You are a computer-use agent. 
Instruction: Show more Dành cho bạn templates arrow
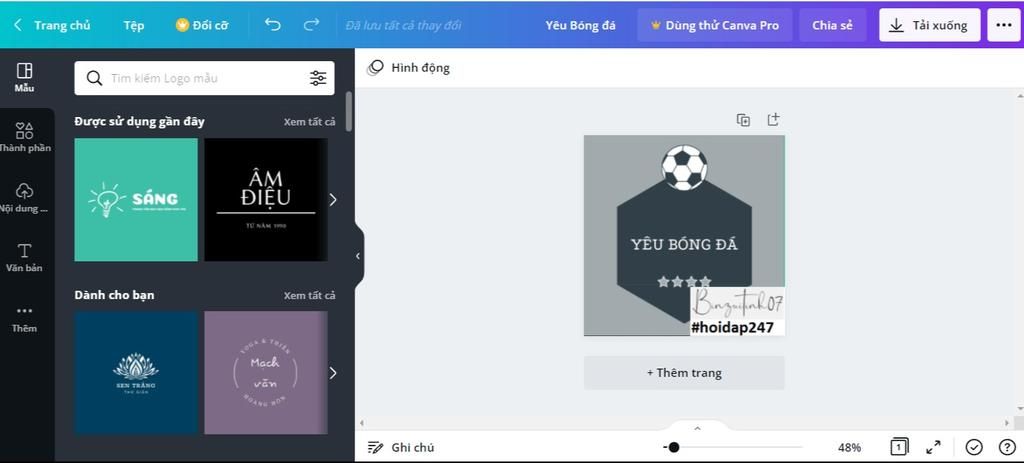coord(332,373)
